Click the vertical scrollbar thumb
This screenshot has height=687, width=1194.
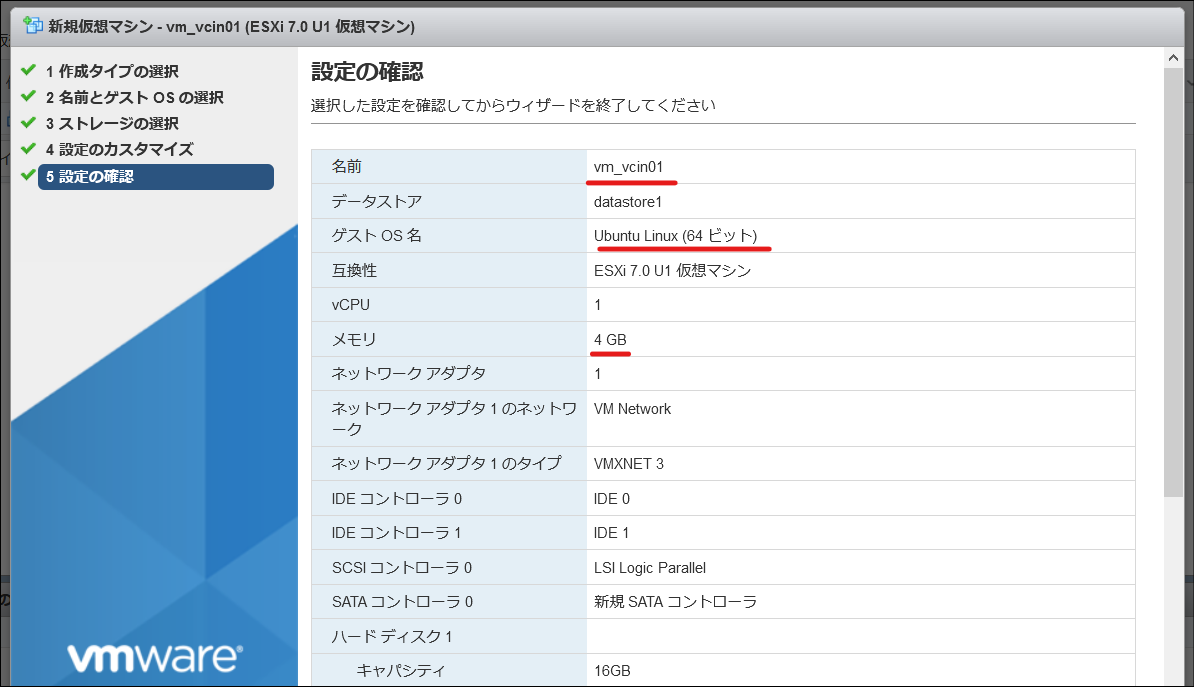(1173, 283)
